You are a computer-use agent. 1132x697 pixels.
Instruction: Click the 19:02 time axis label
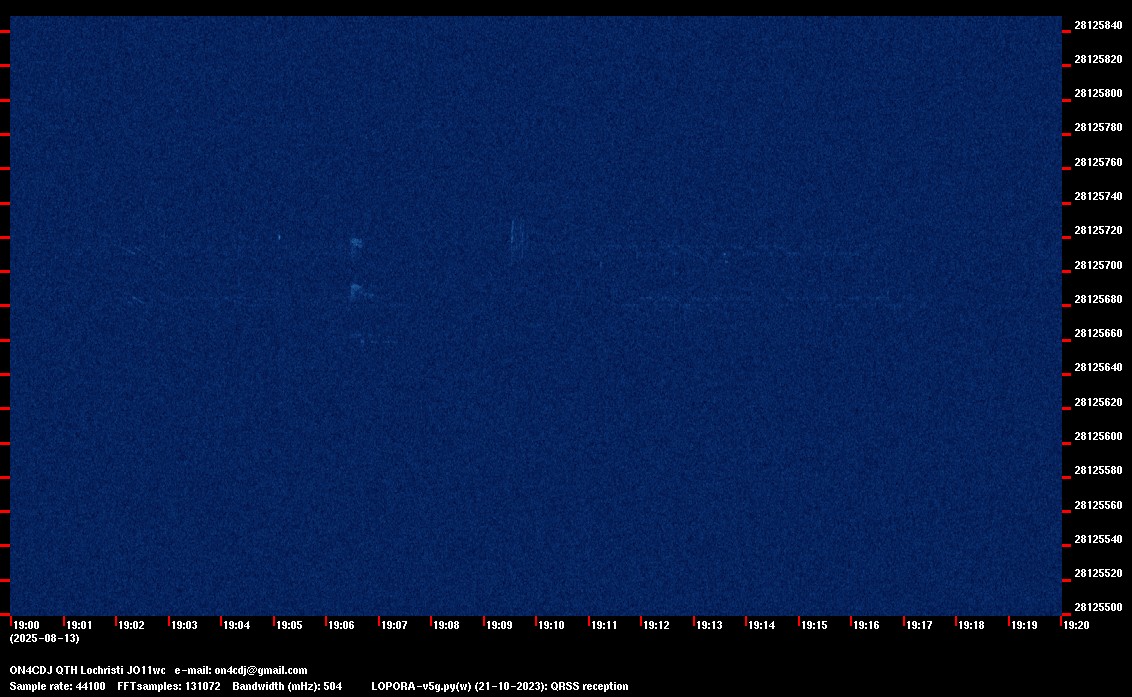pyautogui.click(x=131, y=625)
